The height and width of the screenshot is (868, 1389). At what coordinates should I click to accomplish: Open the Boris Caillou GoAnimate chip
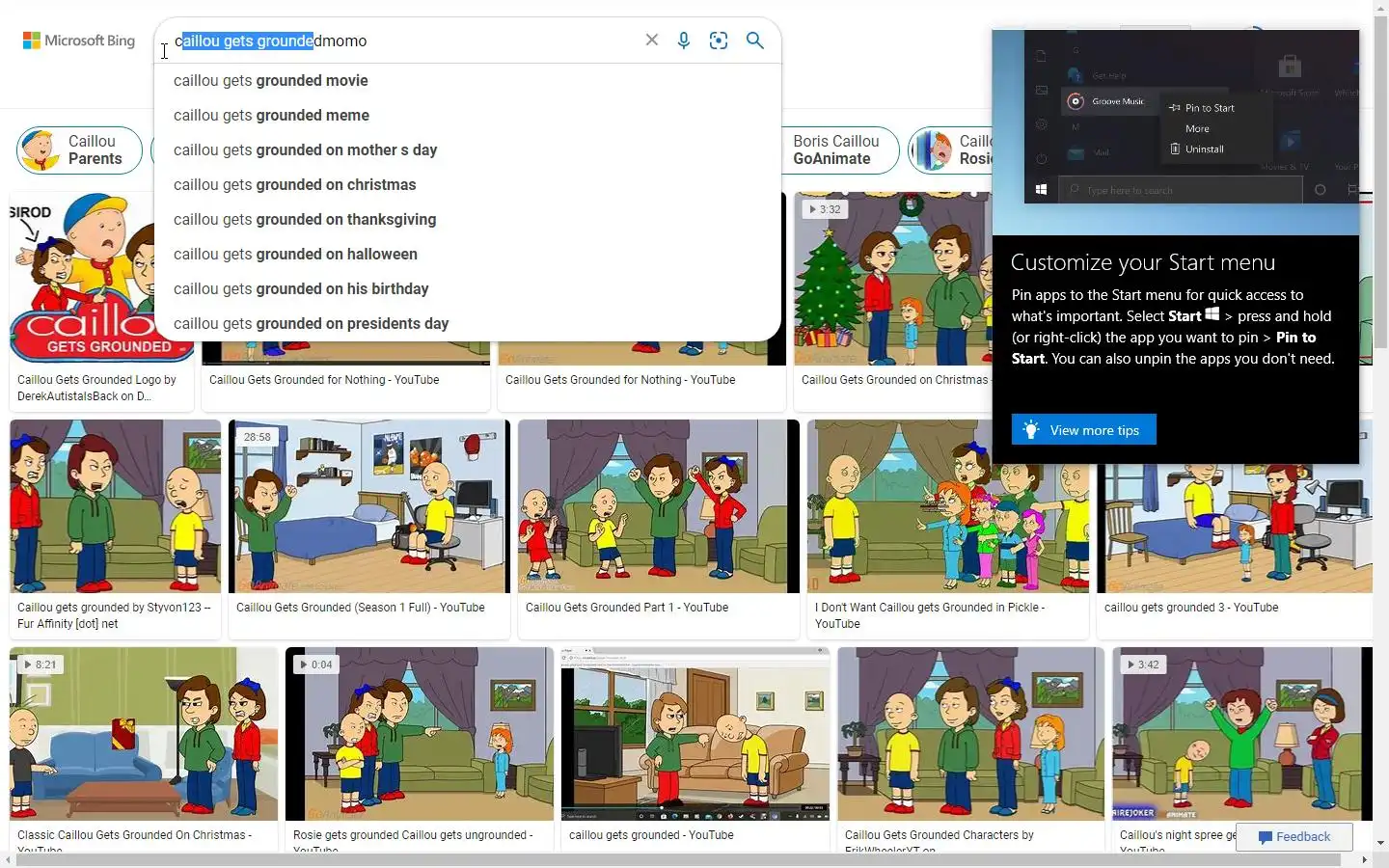(x=837, y=150)
